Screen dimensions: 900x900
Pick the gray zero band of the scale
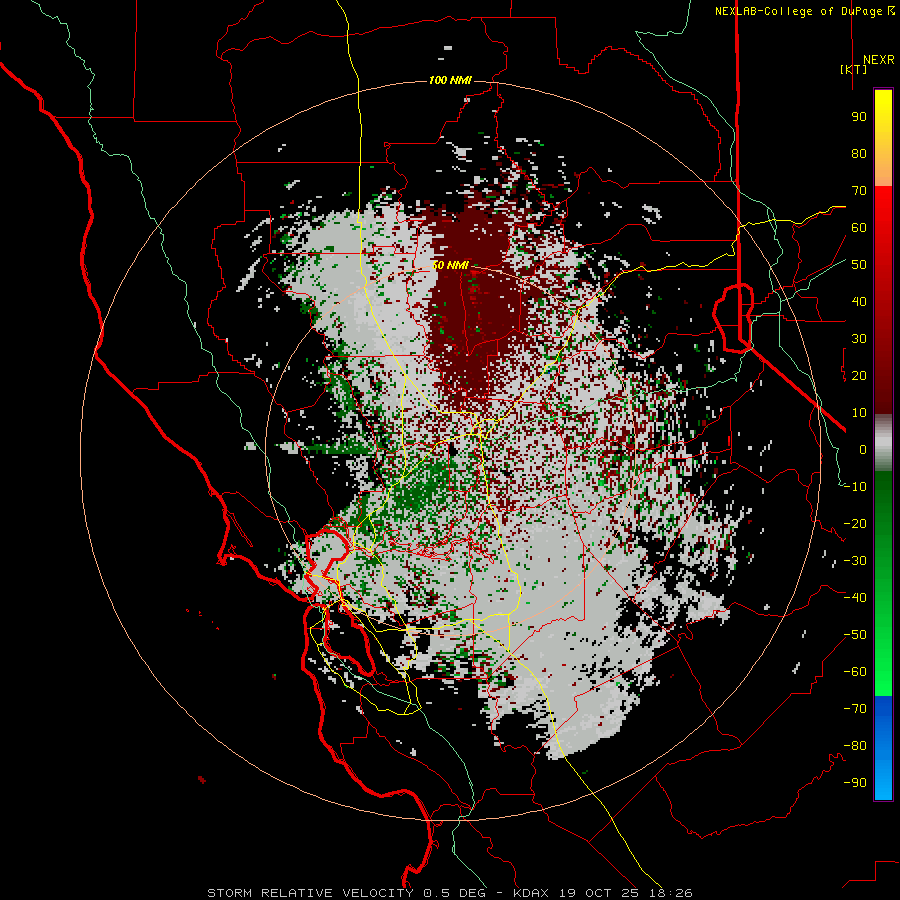883,443
